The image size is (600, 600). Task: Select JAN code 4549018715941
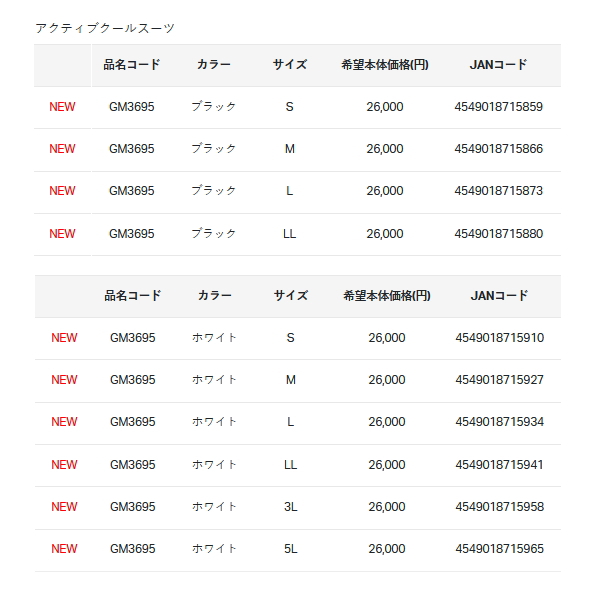pyautogui.click(x=499, y=465)
